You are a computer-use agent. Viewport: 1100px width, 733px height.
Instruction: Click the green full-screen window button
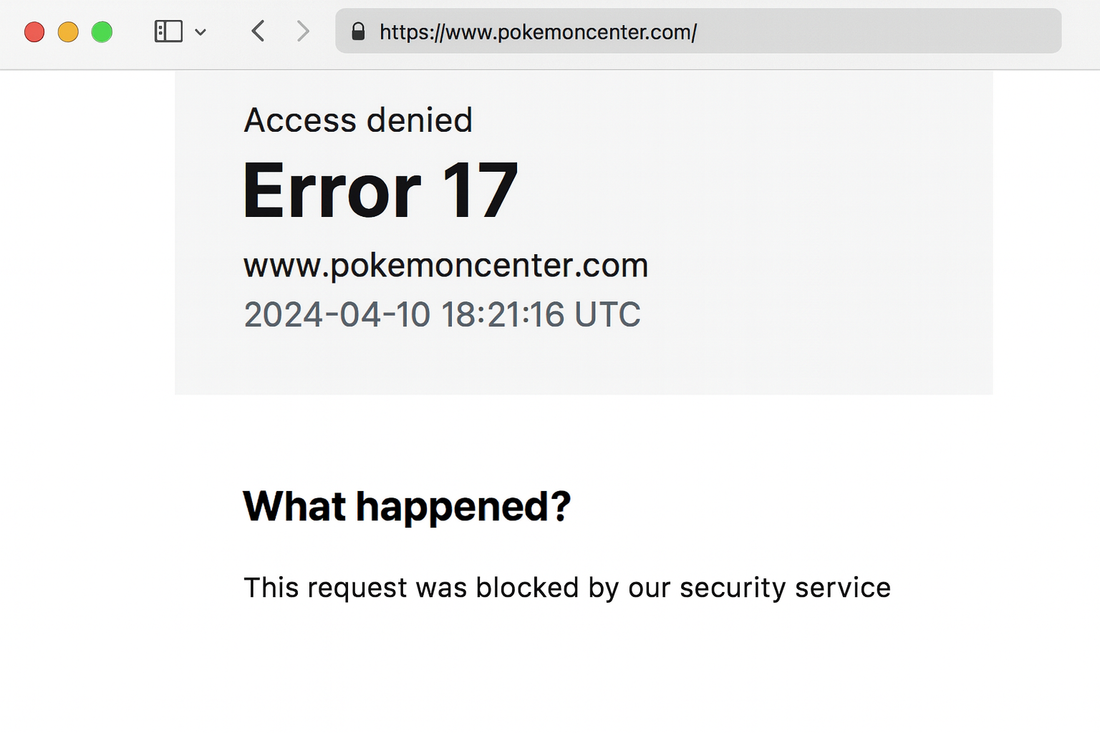[x=102, y=32]
